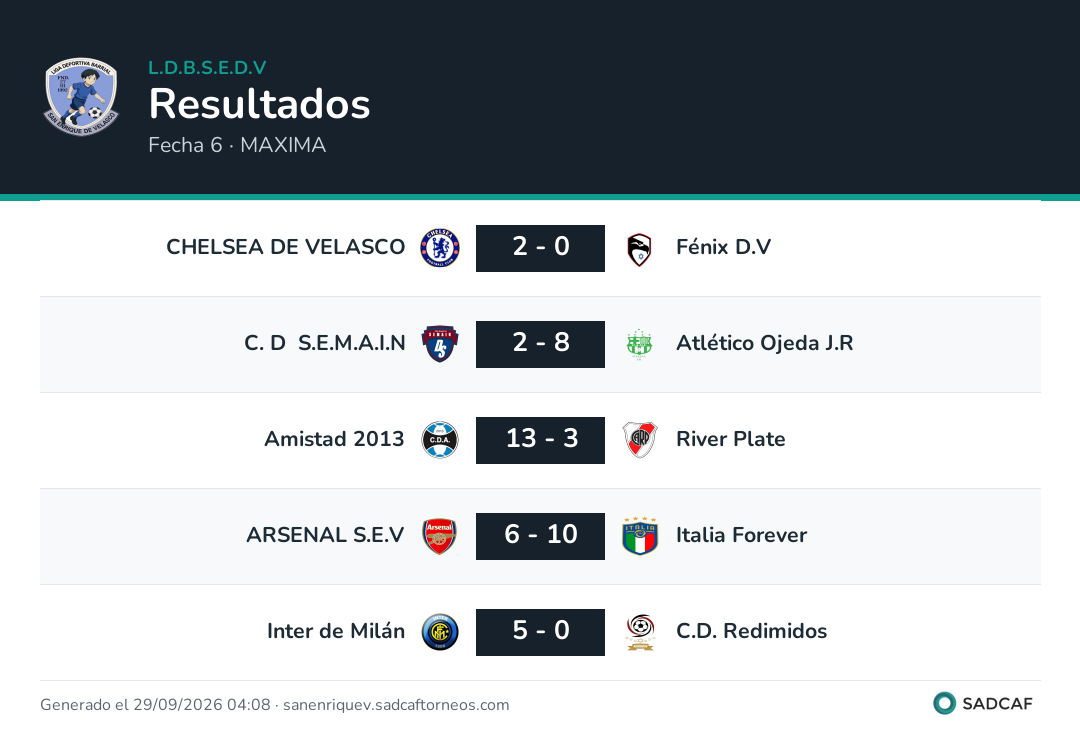
Task: Click the Atlético Ojeda J.R green crest
Action: click(639, 344)
